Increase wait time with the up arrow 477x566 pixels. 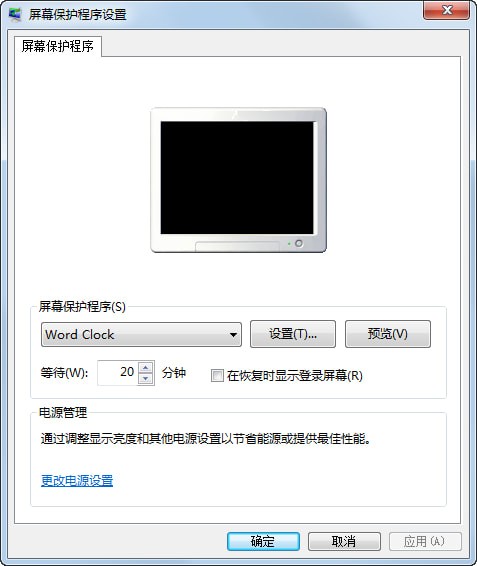146,367
